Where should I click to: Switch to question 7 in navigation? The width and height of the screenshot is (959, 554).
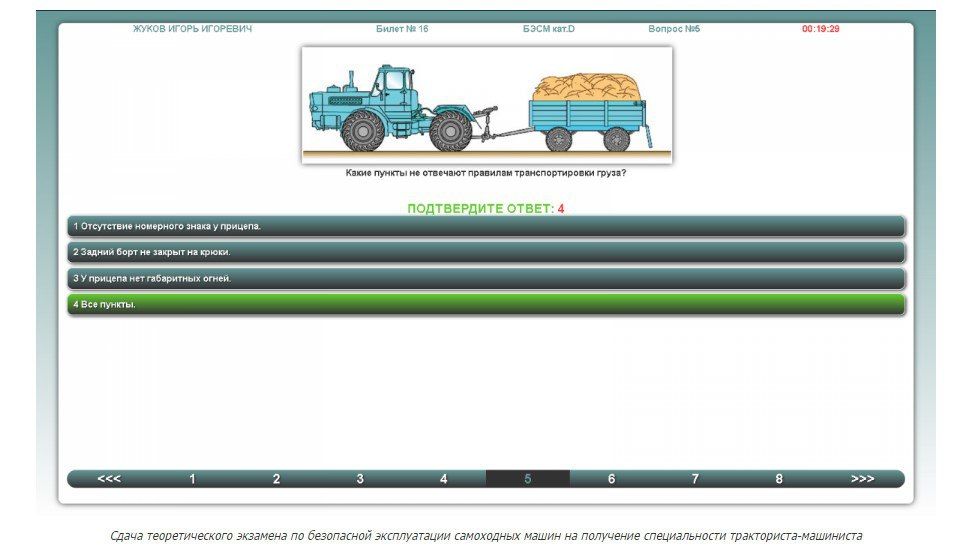click(x=695, y=479)
